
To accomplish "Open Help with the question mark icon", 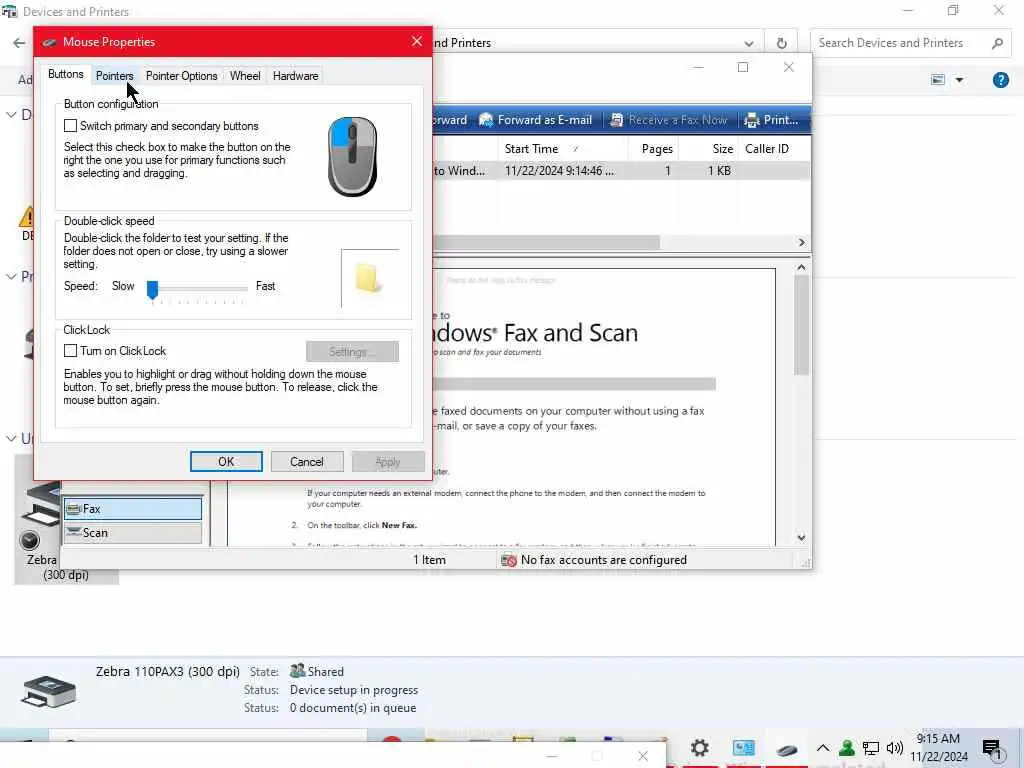I will [1000, 80].
